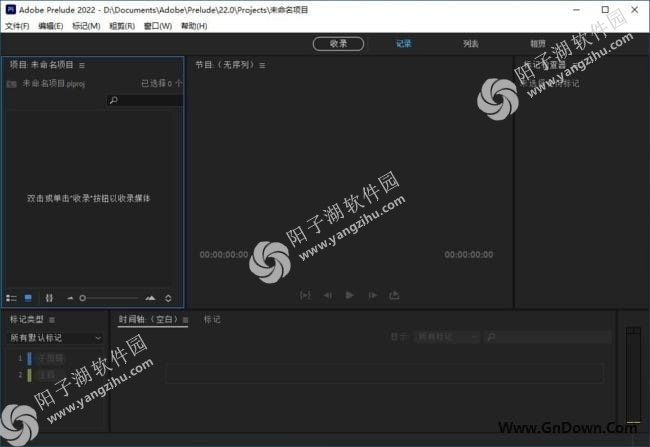Viewport: 650px width, 447px height.
Task: Switch to thumbnail view in project panel
Action: click(28, 298)
